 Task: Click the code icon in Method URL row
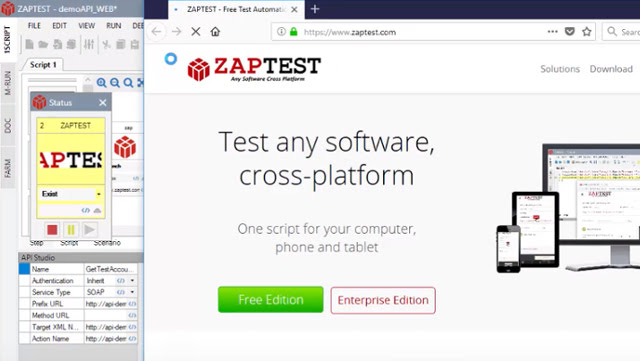click(132, 315)
